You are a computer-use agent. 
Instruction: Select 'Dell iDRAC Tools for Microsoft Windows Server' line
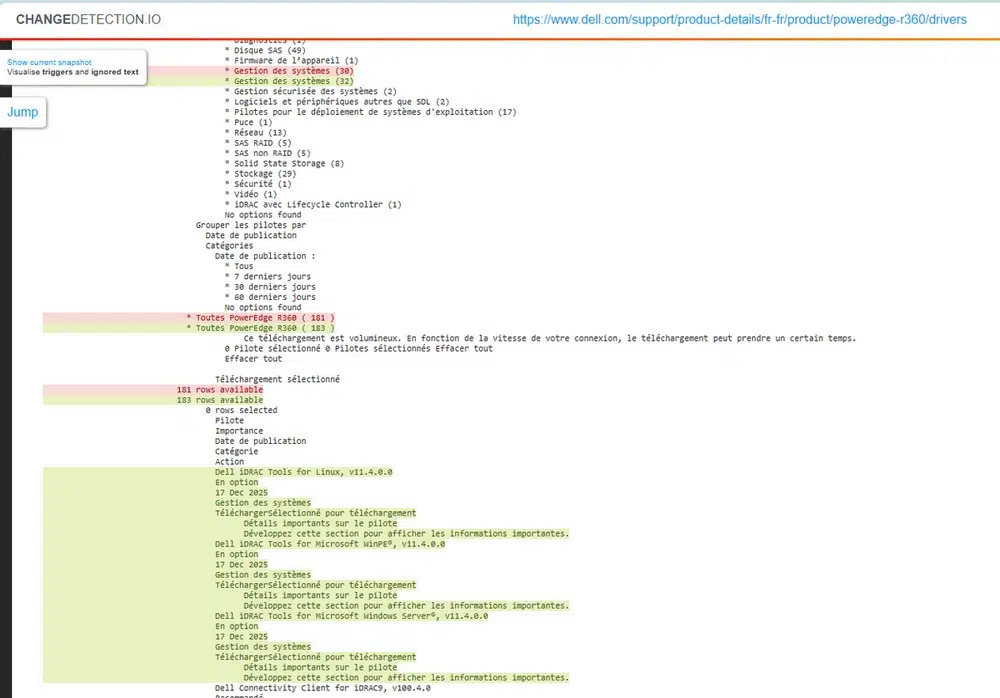(x=351, y=616)
